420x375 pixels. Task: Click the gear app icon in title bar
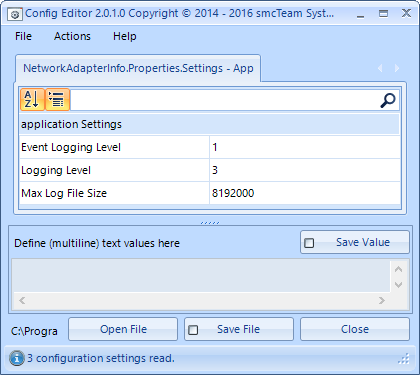(15, 14)
